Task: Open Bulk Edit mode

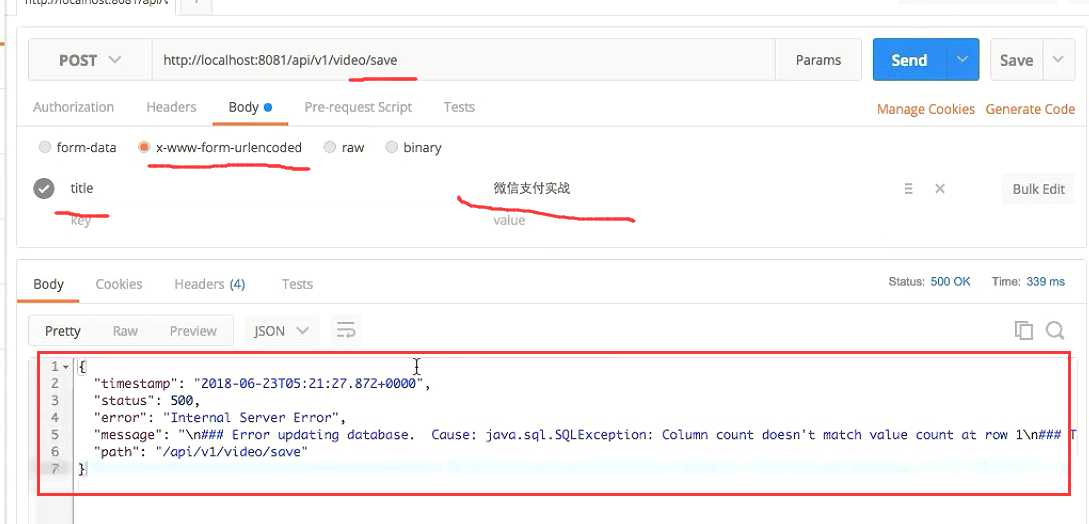Action: tap(1038, 189)
